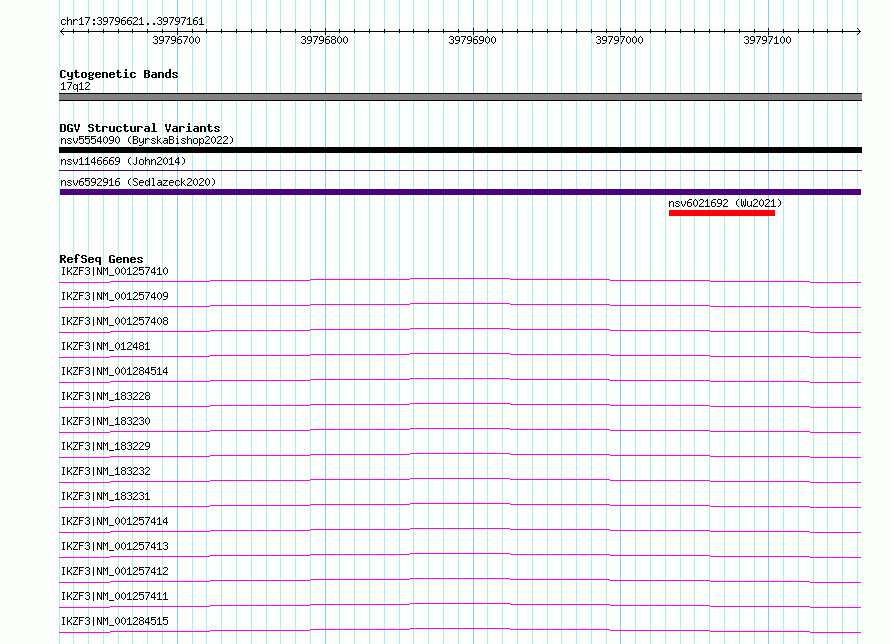
Task: Open transcript IKZF3|NM_001257411
Action: tap(115, 596)
